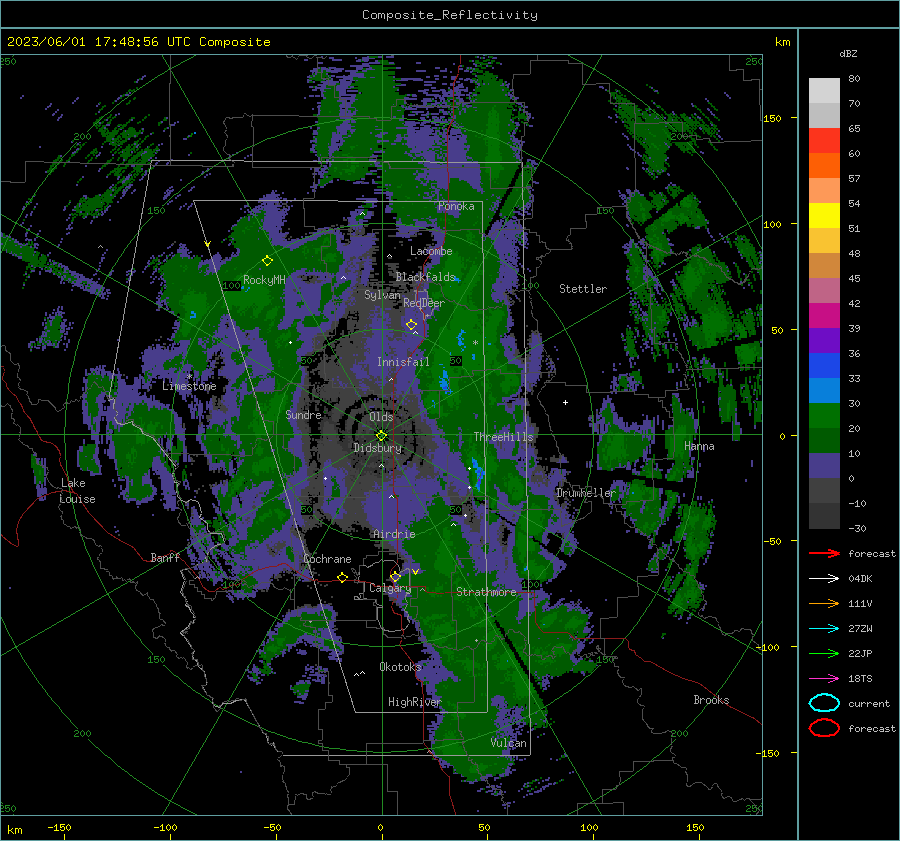The height and width of the screenshot is (841, 900).
Task: Pick the purple swatch between 10 and 0
Action: pos(824,465)
